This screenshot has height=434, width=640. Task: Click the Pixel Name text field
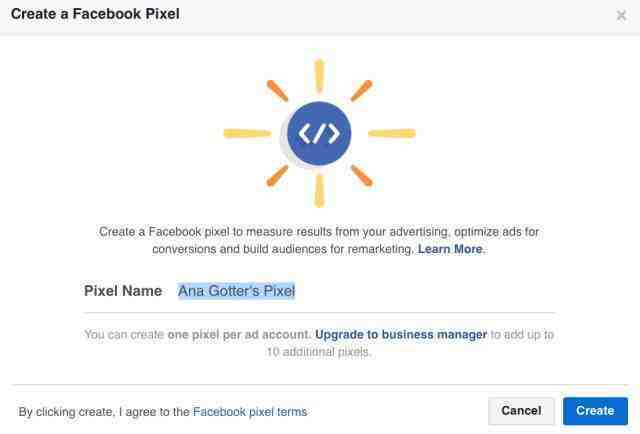point(366,291)
